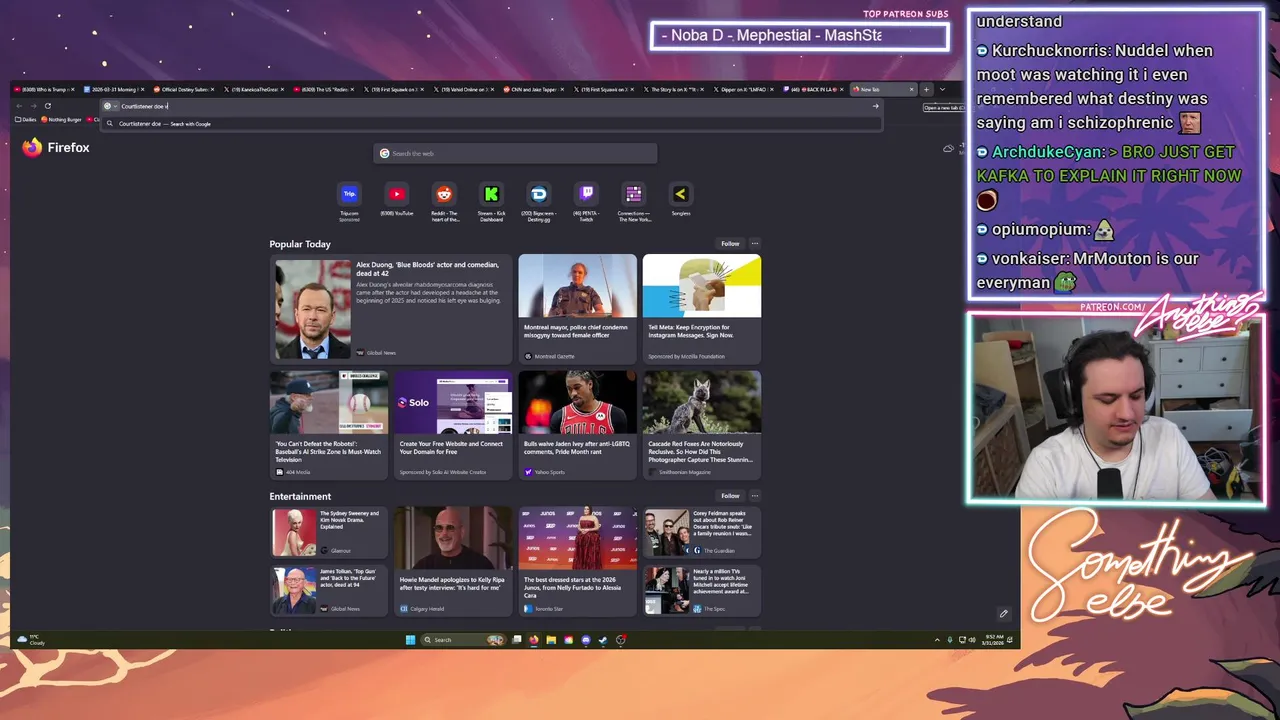Open the Corey Feldman Rob Reiner article

702,533
